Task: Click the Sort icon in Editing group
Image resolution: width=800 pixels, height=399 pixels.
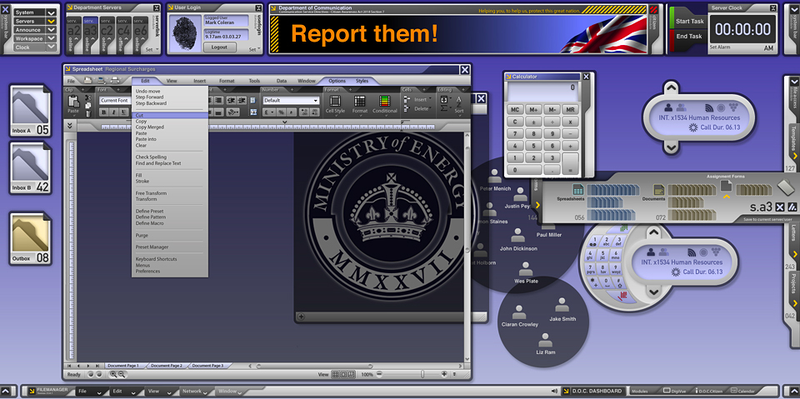Action: [459, 104]
